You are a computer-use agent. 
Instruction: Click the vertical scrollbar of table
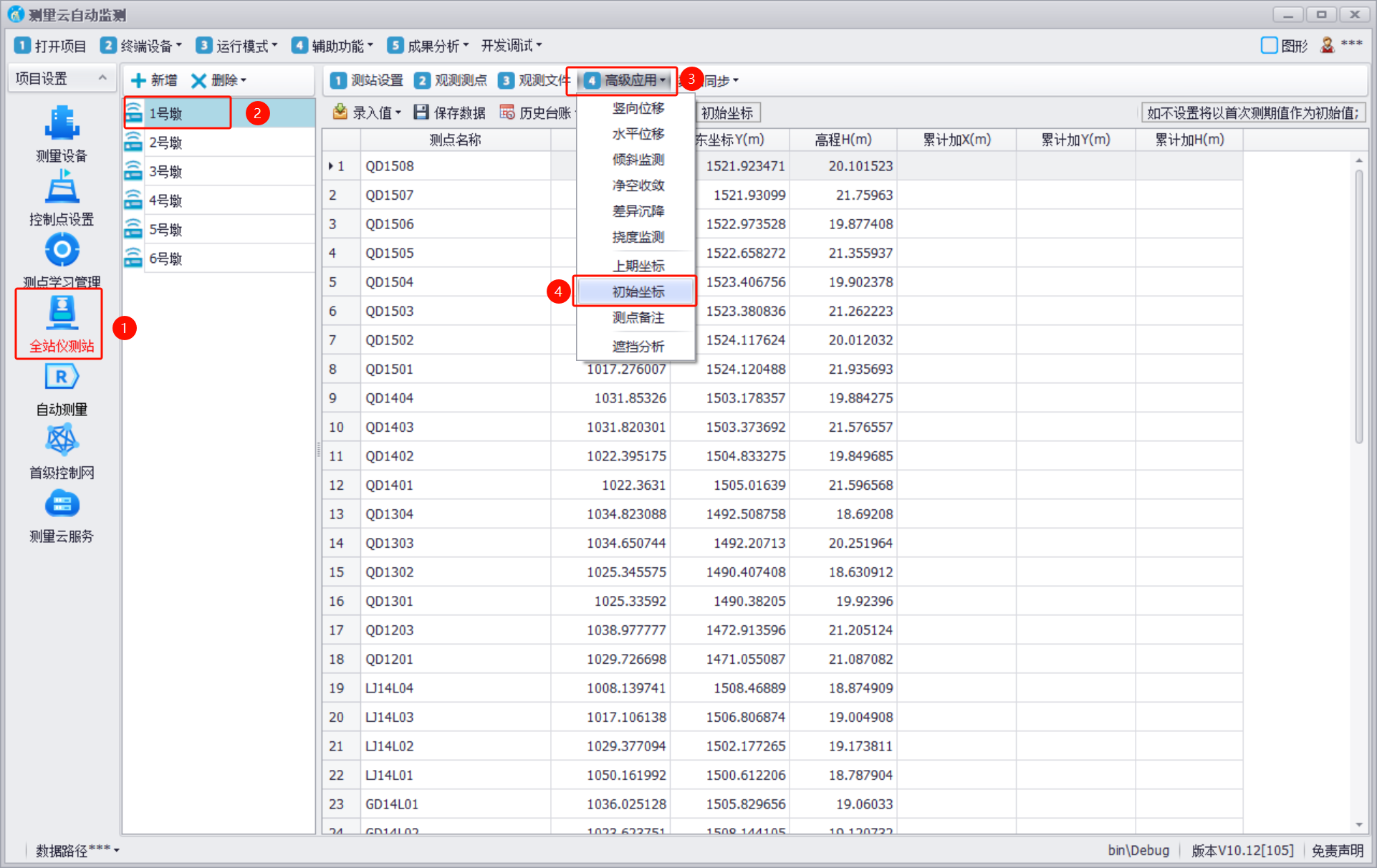coord(1358,308)
